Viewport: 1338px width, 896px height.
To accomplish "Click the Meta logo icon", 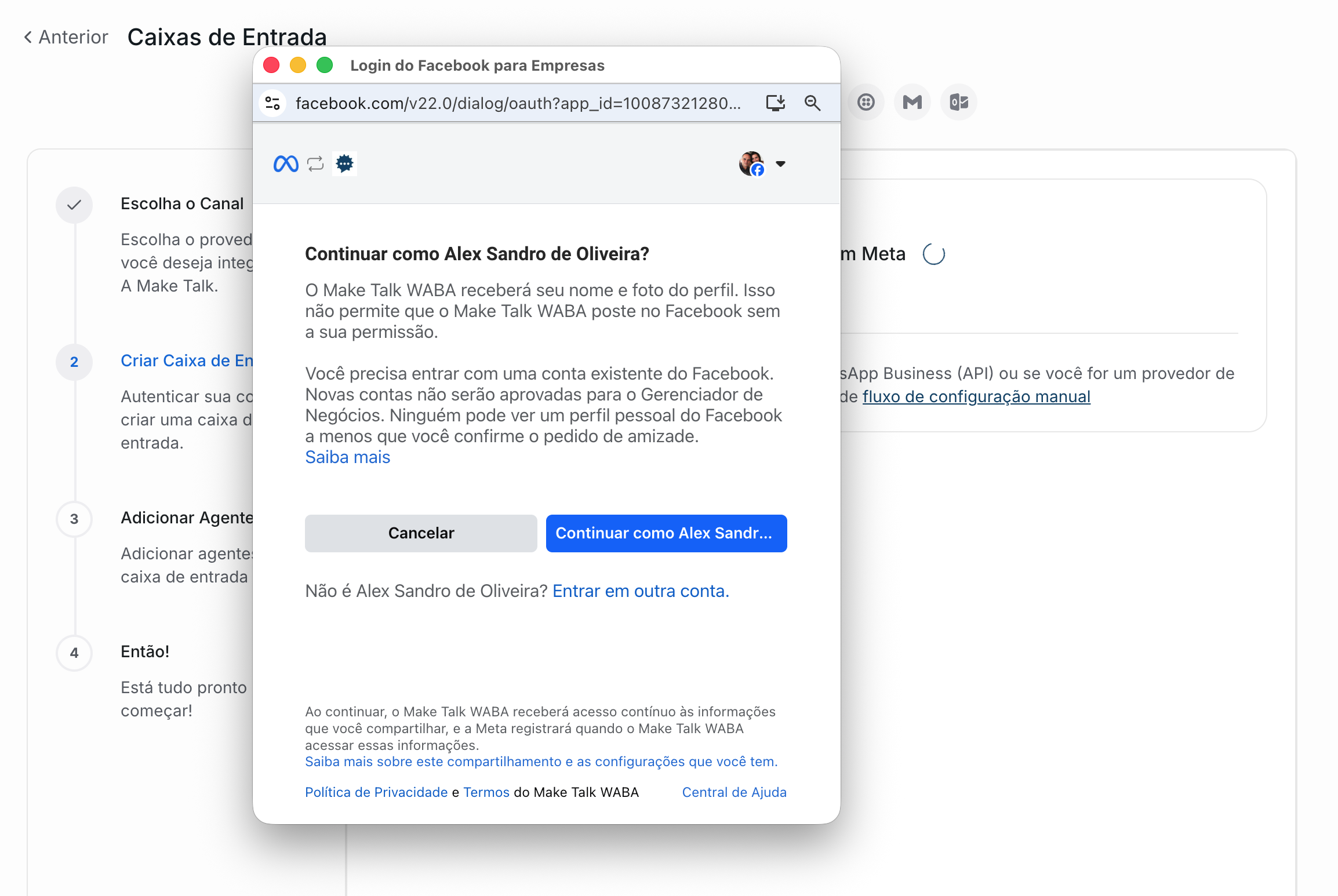I will point(286,164).
